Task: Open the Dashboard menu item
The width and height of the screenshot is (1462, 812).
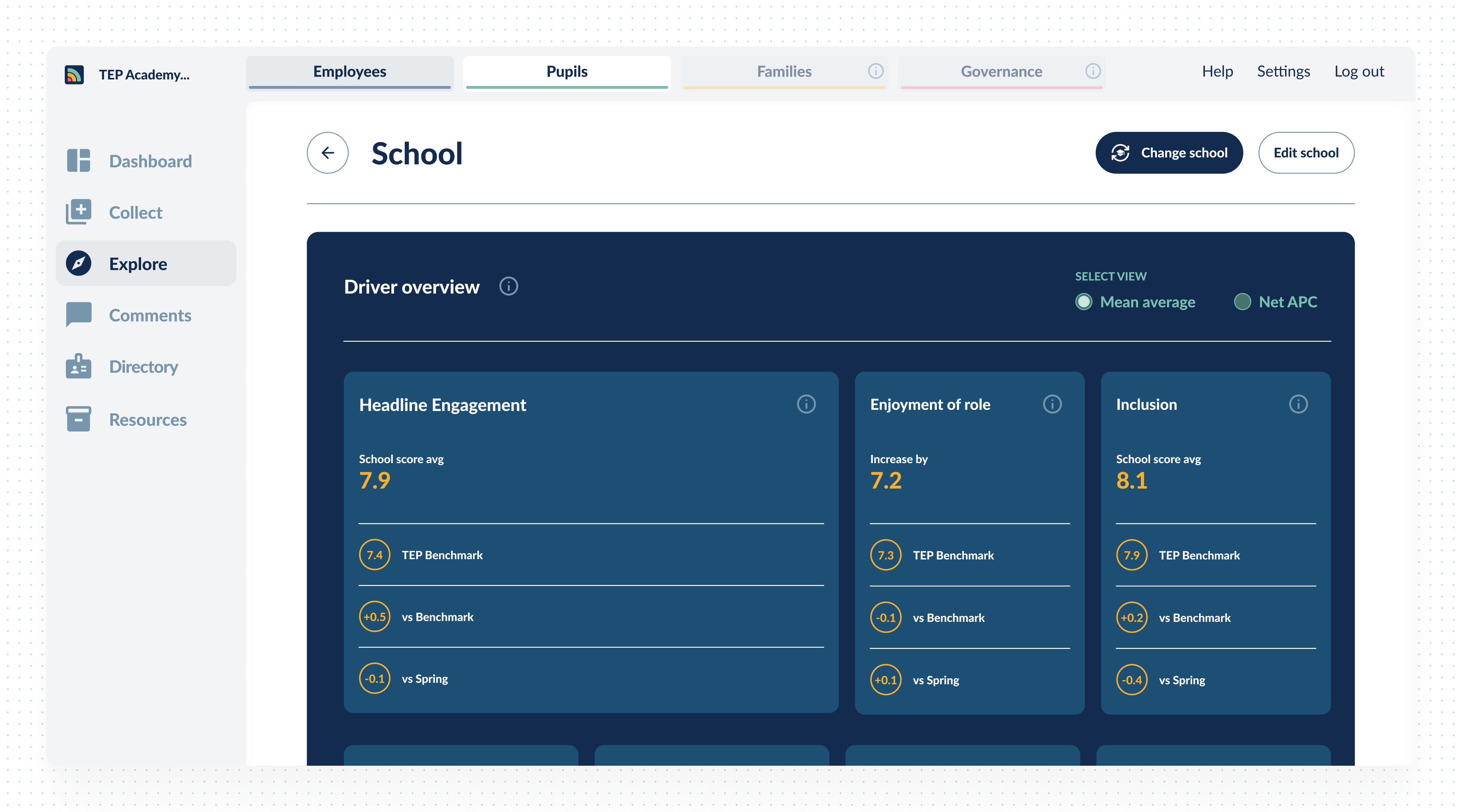Action: pyautogui.click(x=147, y=160)
